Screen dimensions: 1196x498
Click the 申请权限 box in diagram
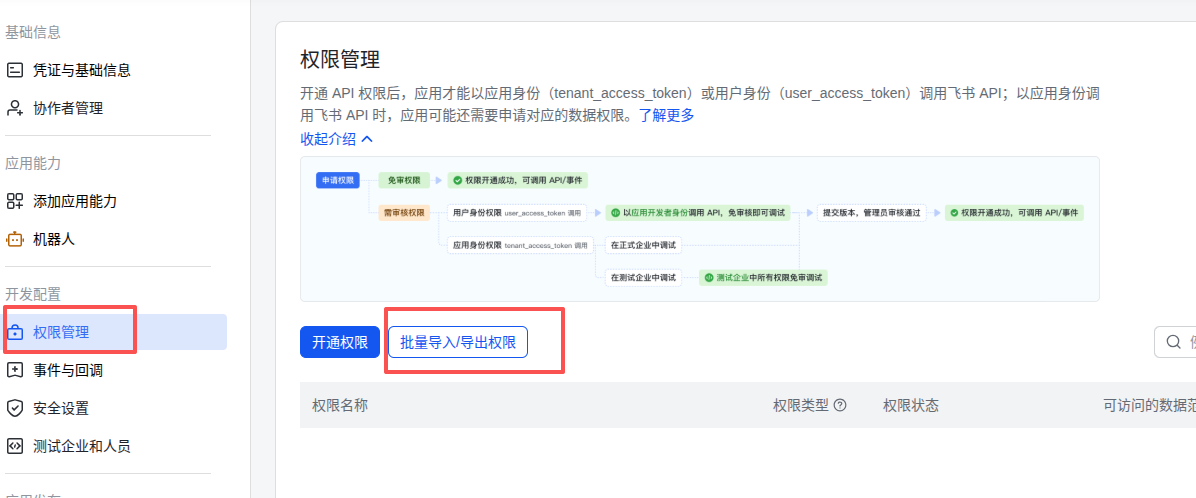338,181
